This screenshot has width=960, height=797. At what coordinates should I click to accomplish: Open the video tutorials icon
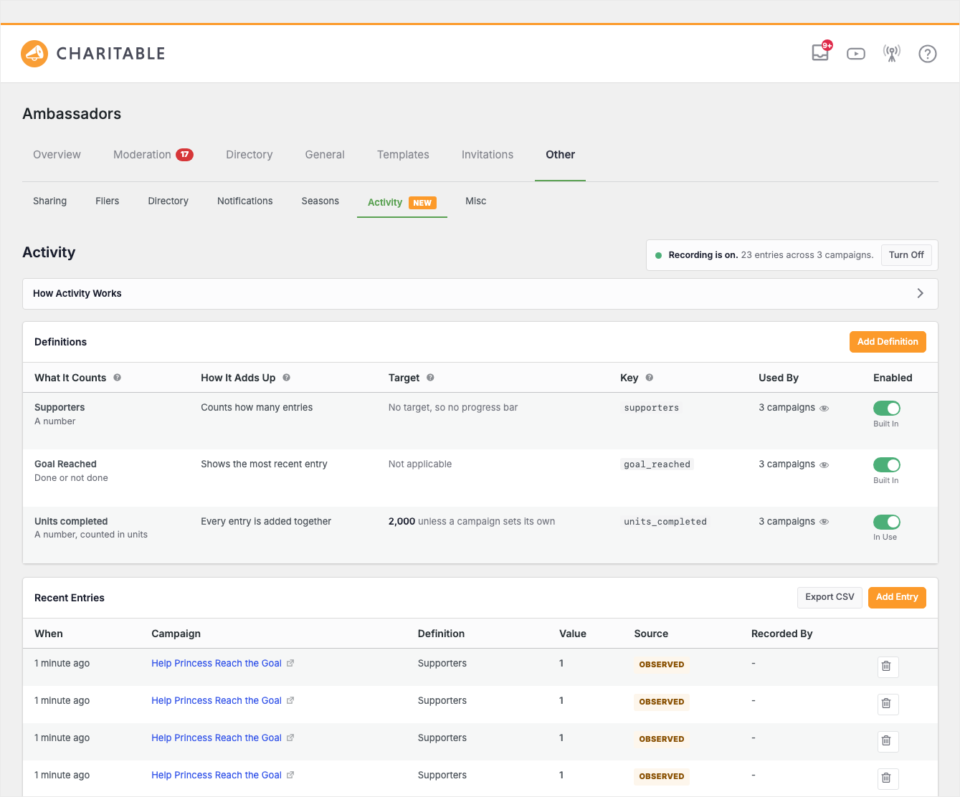point(855,54)
